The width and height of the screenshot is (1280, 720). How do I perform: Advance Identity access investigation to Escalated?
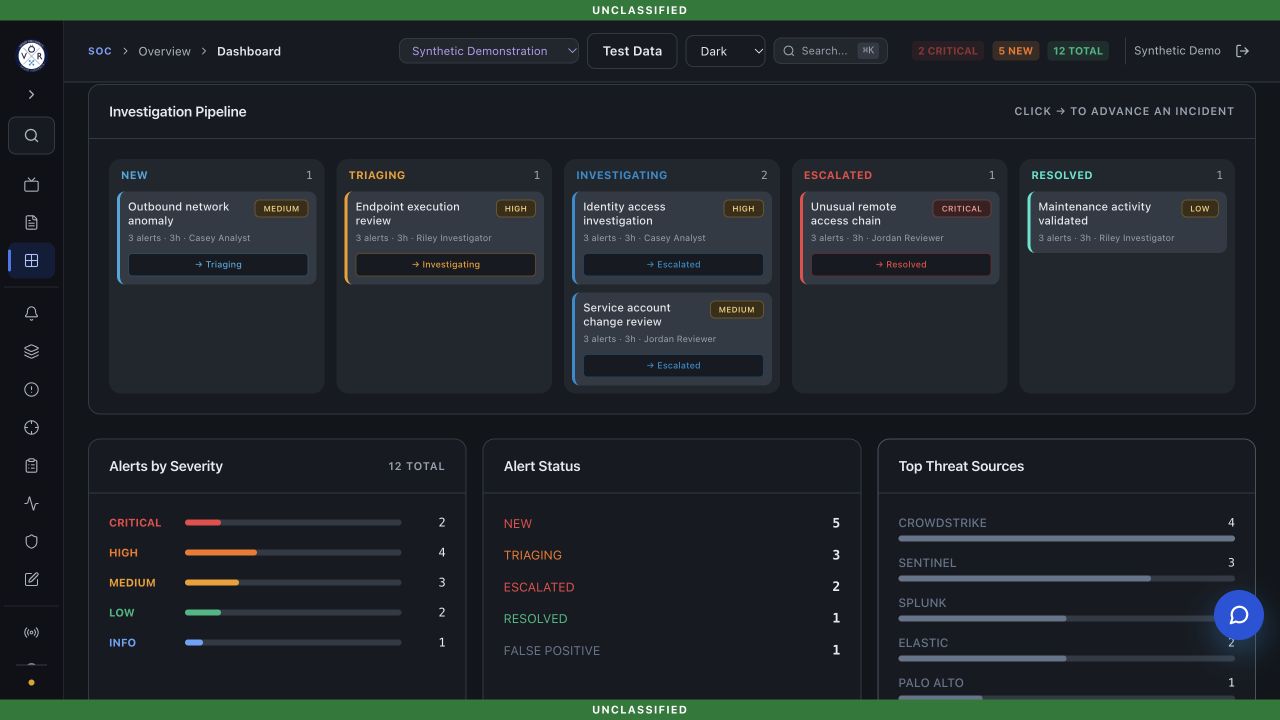point(673,265)
